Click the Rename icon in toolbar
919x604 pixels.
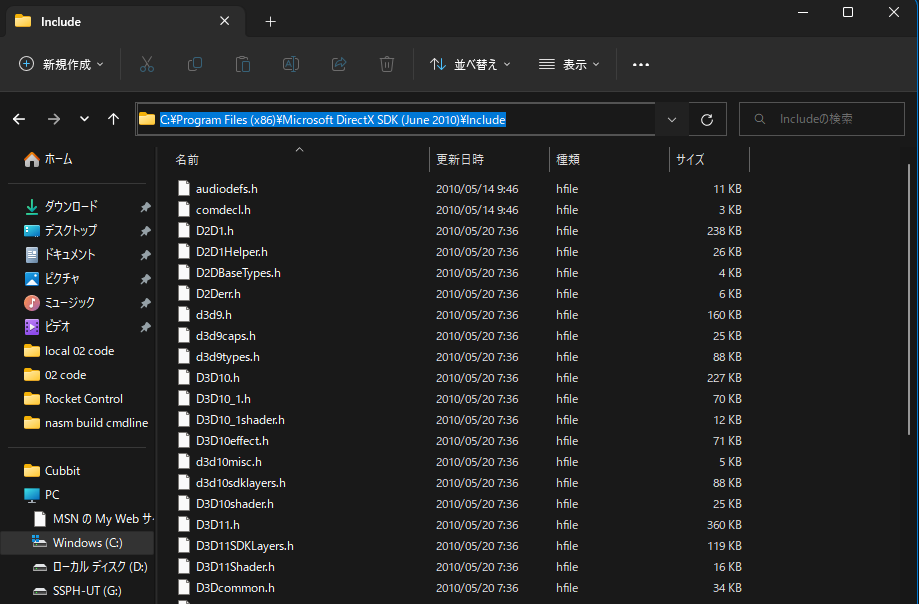click(x=291, y=64)
